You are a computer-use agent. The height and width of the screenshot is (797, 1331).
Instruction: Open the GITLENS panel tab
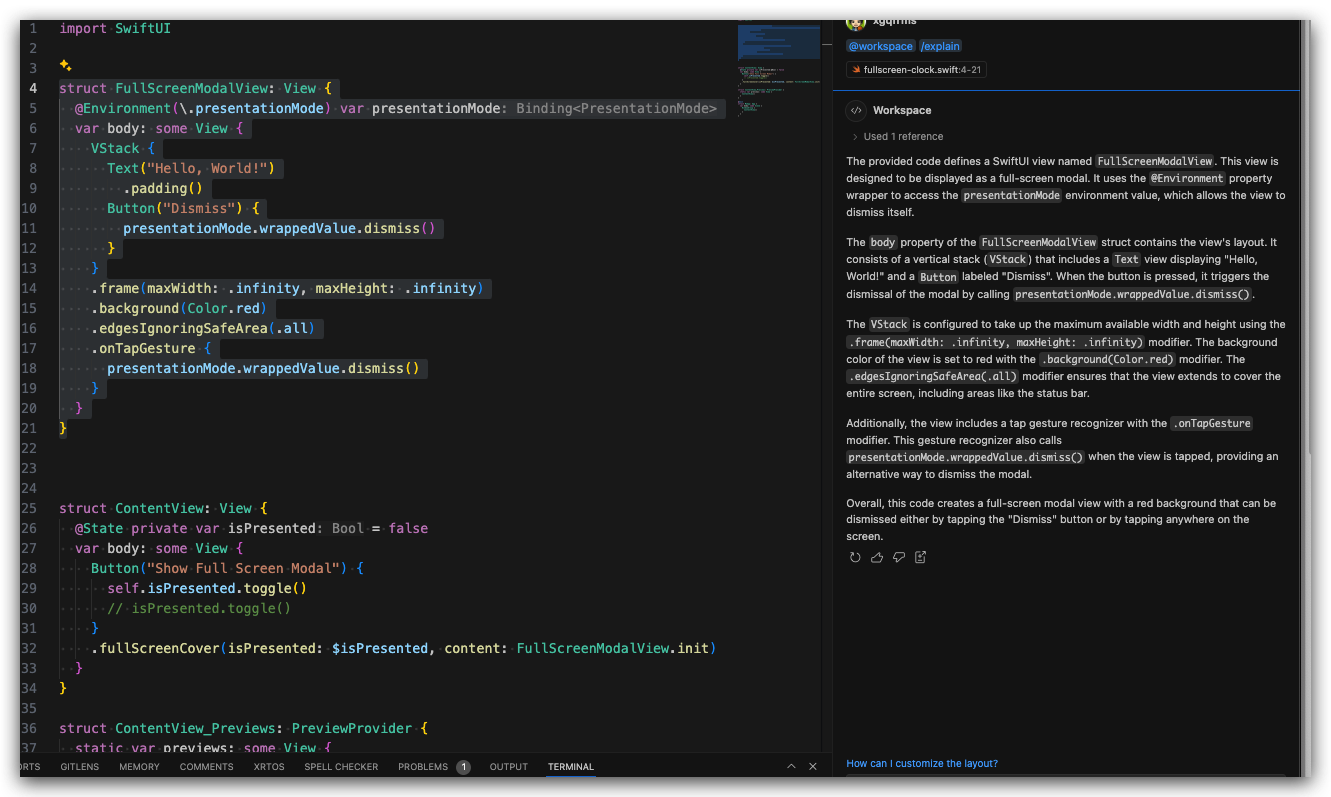click(79, 767)
